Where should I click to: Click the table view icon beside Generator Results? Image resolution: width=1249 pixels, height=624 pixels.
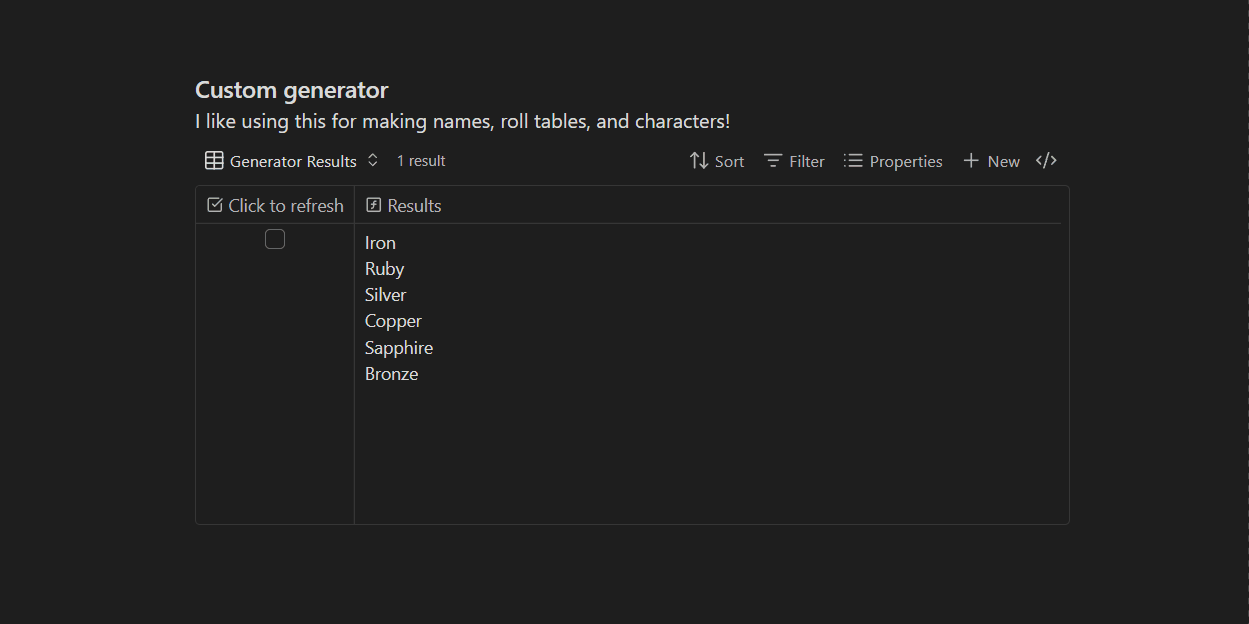[x=214, y=160]
